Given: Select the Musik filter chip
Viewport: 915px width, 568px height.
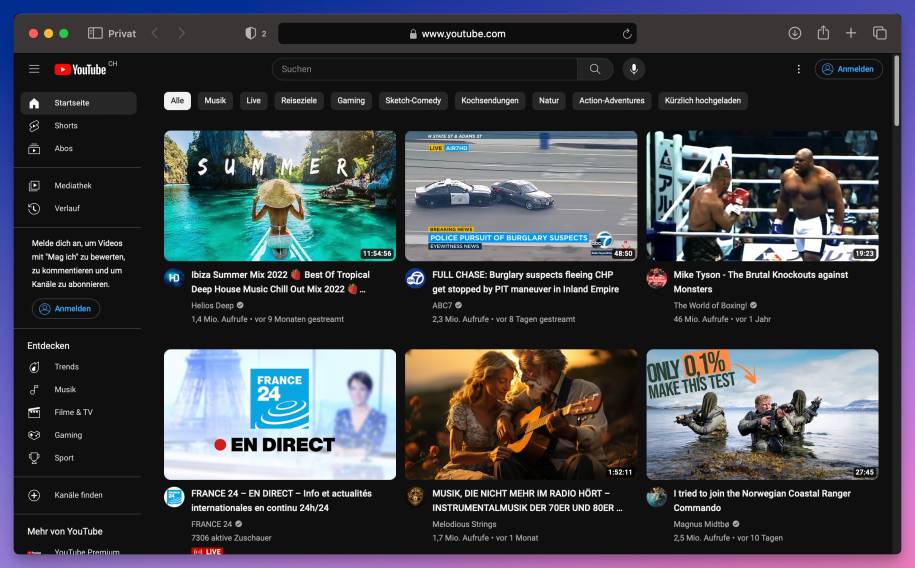Looking at the screenshot, I should point(215,100).
